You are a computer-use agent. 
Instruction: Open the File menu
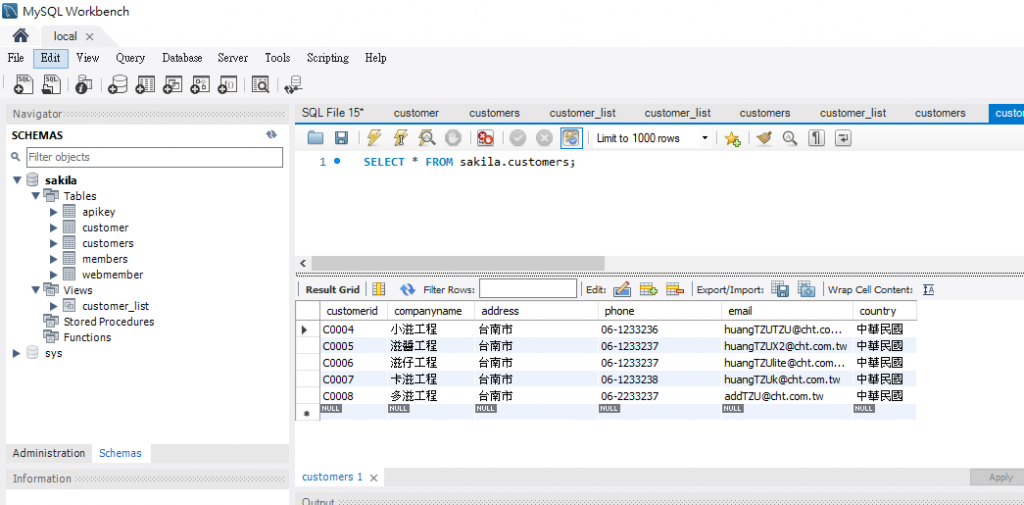coord(16,57)
